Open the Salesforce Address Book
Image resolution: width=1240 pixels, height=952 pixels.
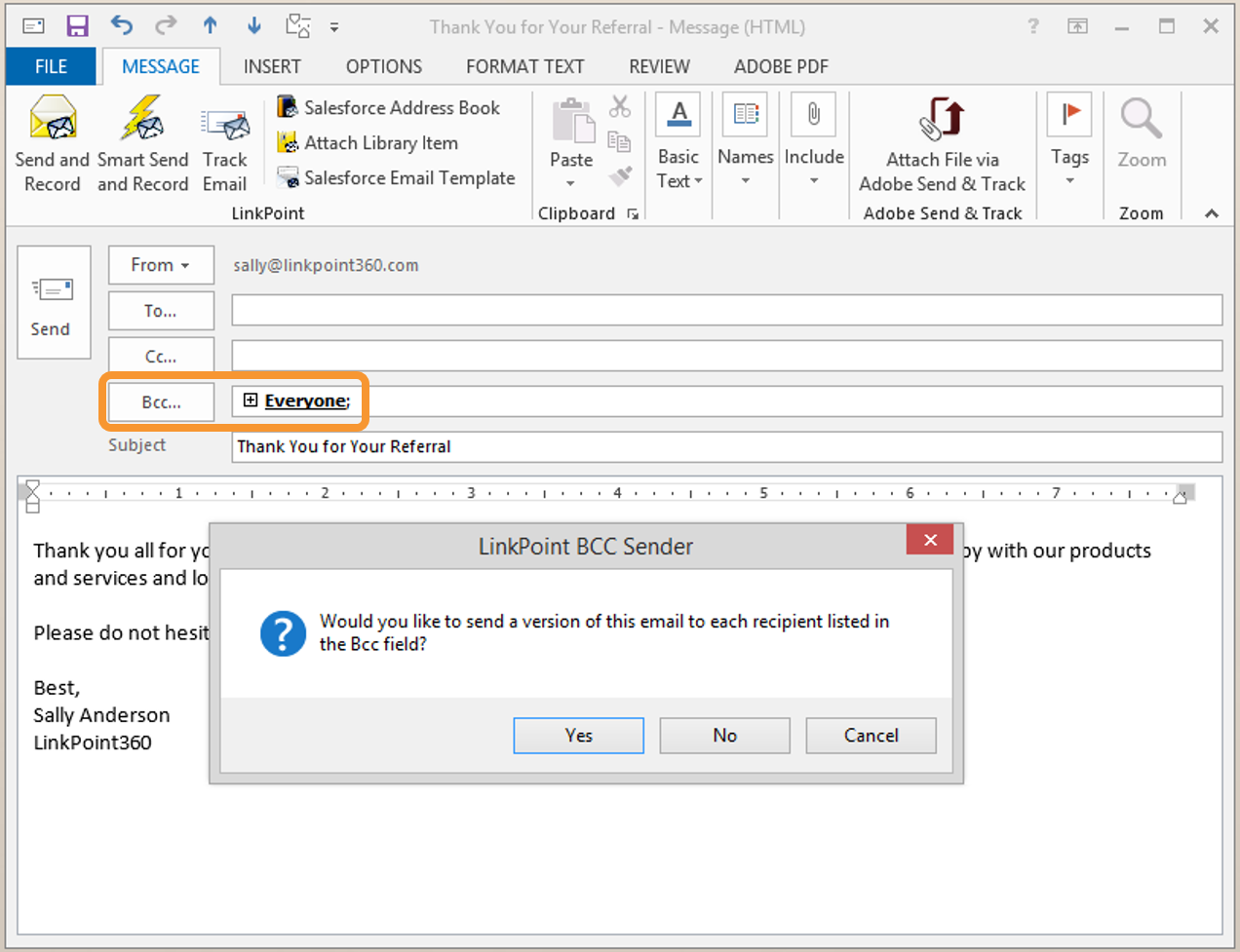[x=389, y=107]
